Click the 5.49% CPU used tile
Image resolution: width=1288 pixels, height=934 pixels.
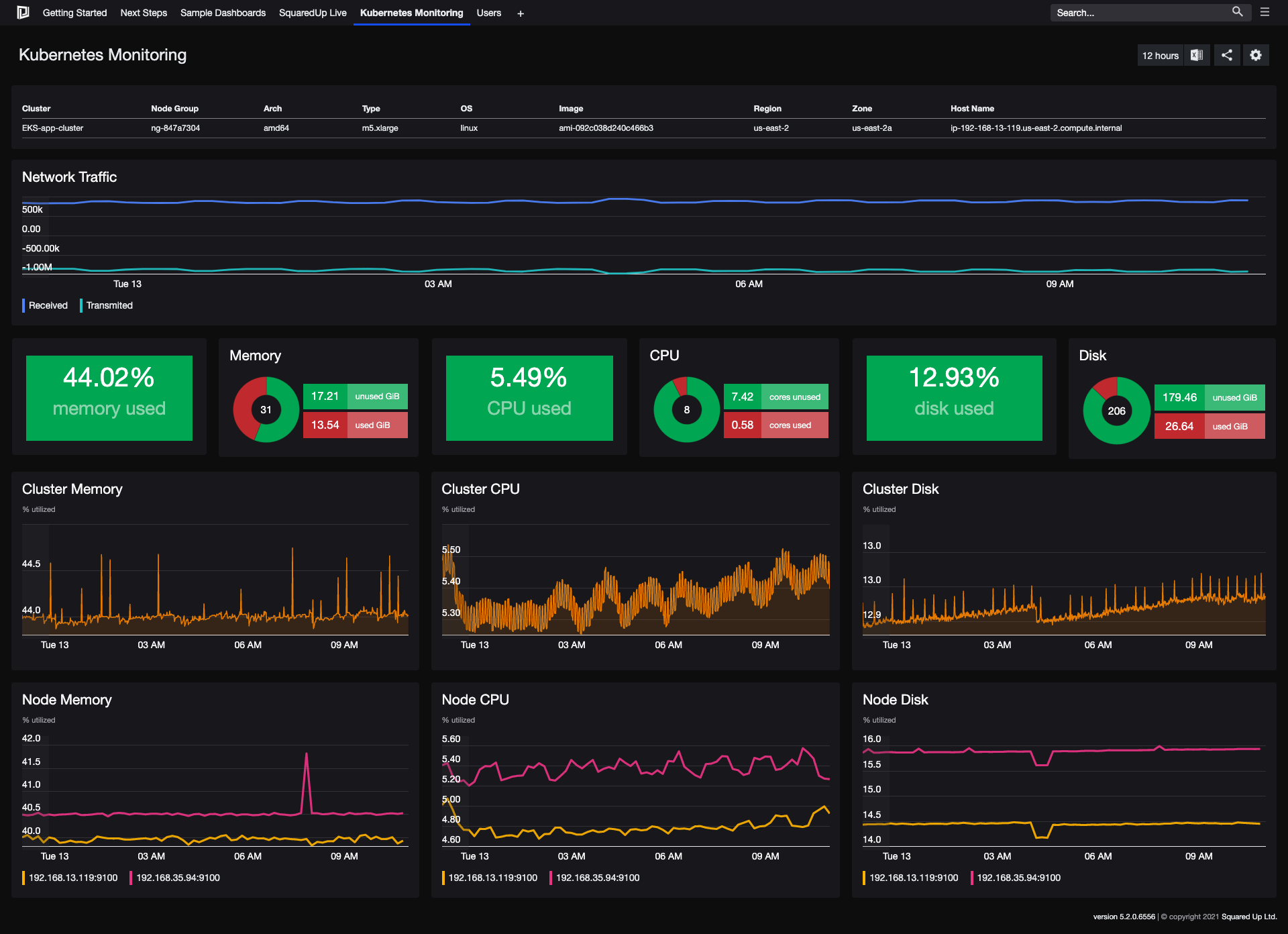tap(529, 397)
